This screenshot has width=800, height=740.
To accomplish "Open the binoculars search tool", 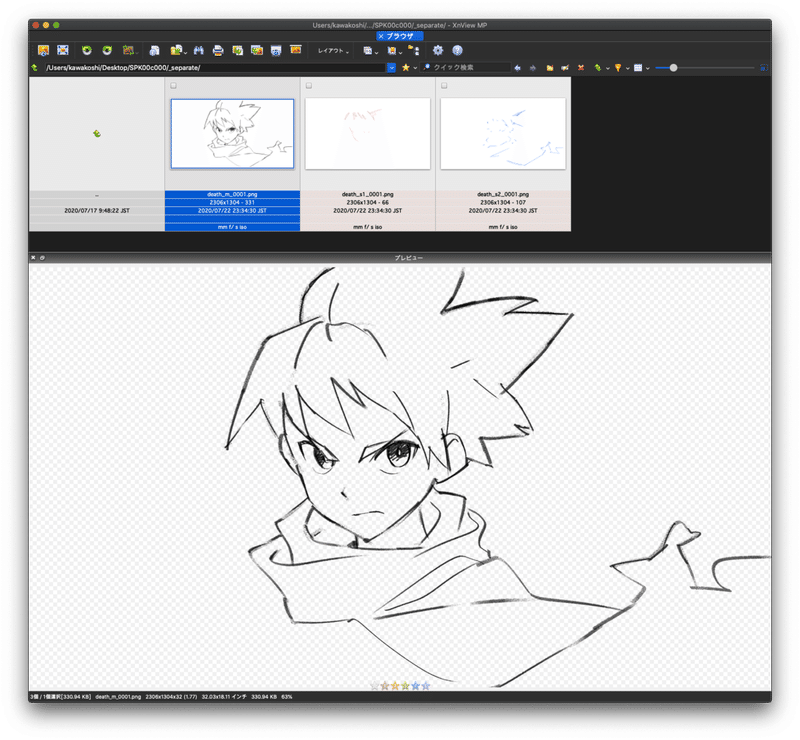I will pos(198,50).
